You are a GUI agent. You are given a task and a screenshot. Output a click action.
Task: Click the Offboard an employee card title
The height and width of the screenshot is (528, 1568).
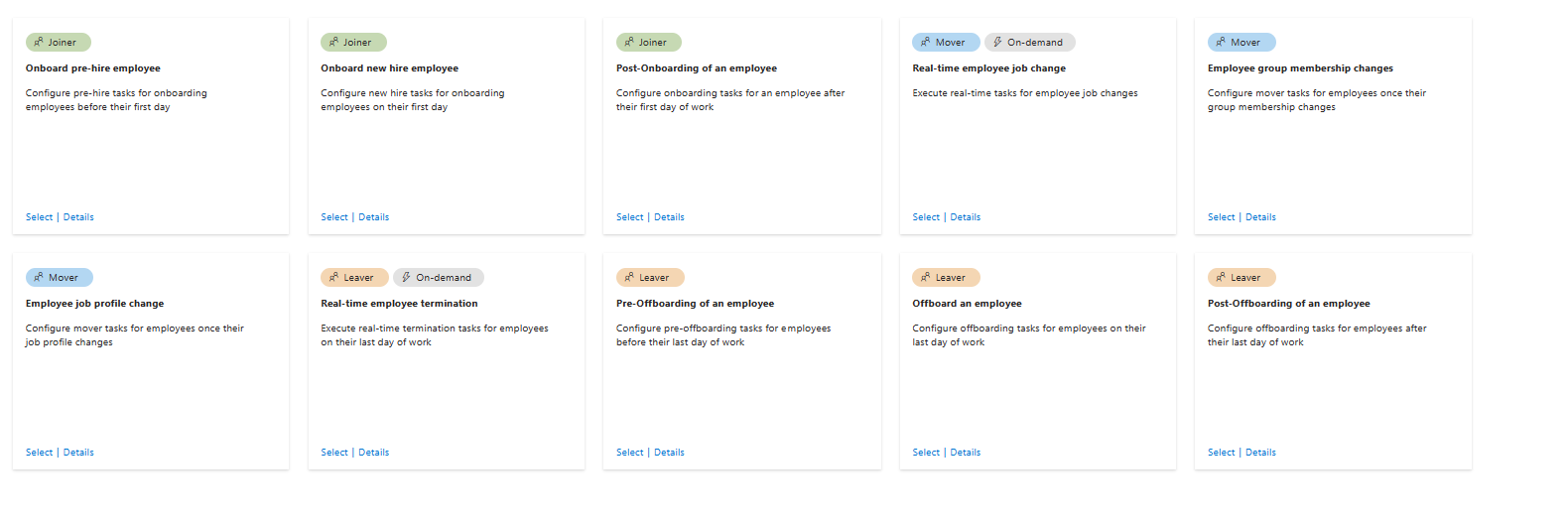click(967, 304)
